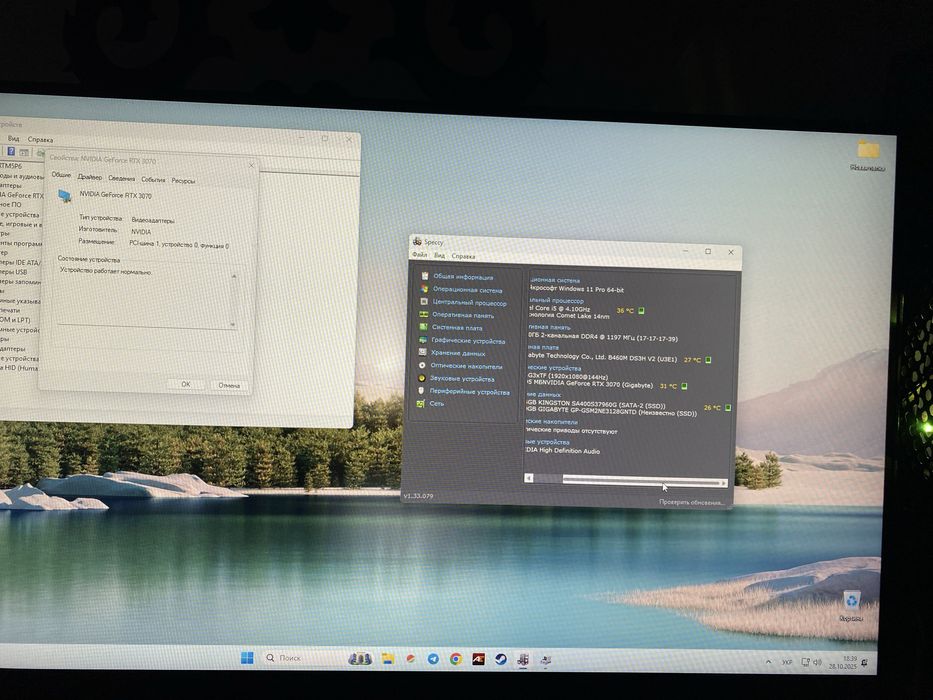Click the "B460M DS3H V2" motherboard line
The image size is (933, 700).
point(602,357)
